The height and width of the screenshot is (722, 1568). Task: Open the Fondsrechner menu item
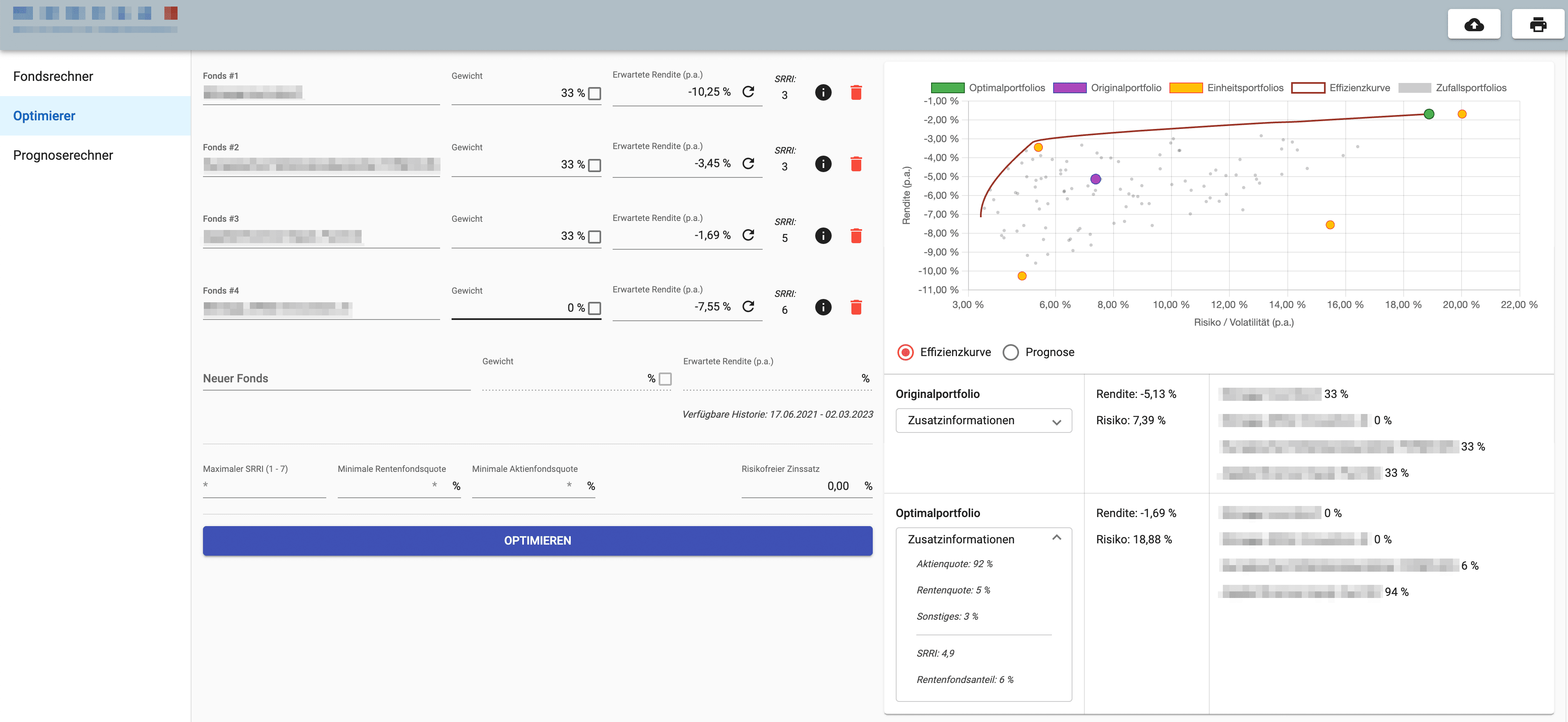pos(96,76)
